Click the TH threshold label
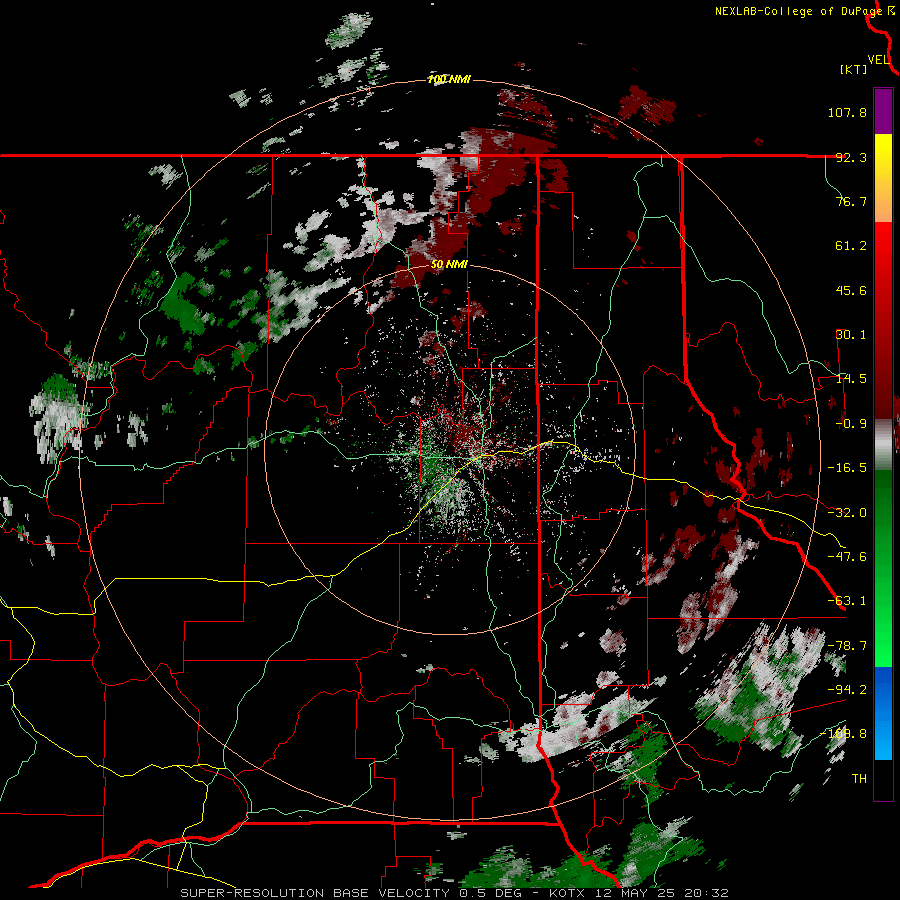Image resolution: width=900 pixels, height=900 pixels. [x=859, y=779]
